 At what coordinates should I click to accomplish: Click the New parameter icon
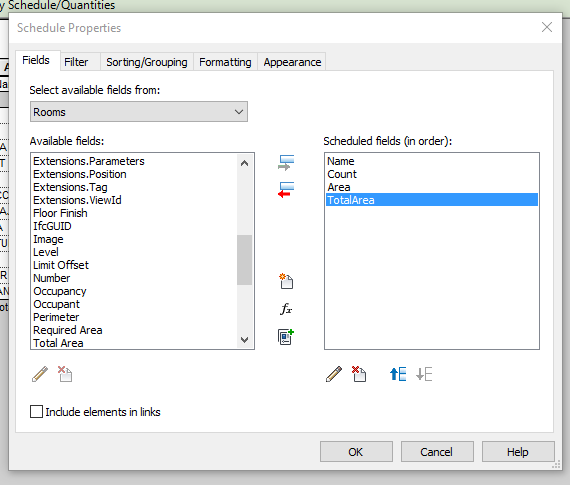click(286, 281)
